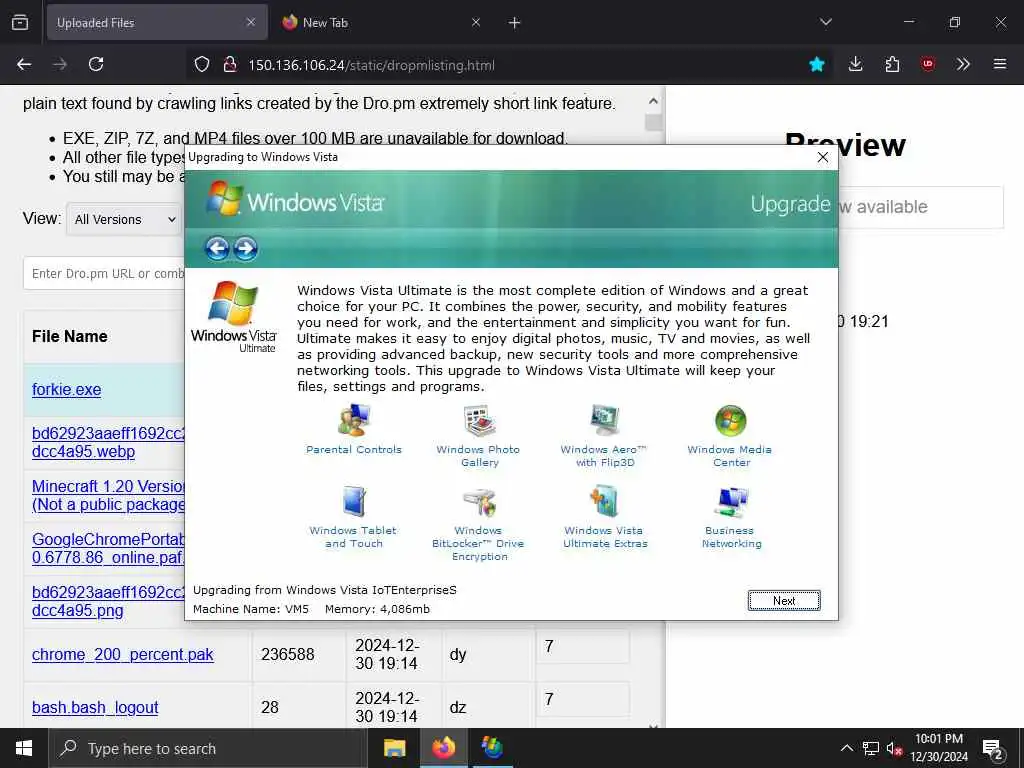Viewport: 1024px width, 768px height.
Task: Open the uBlock Origin extension icon
Action: pyautogui.click(x=927, y=64)
